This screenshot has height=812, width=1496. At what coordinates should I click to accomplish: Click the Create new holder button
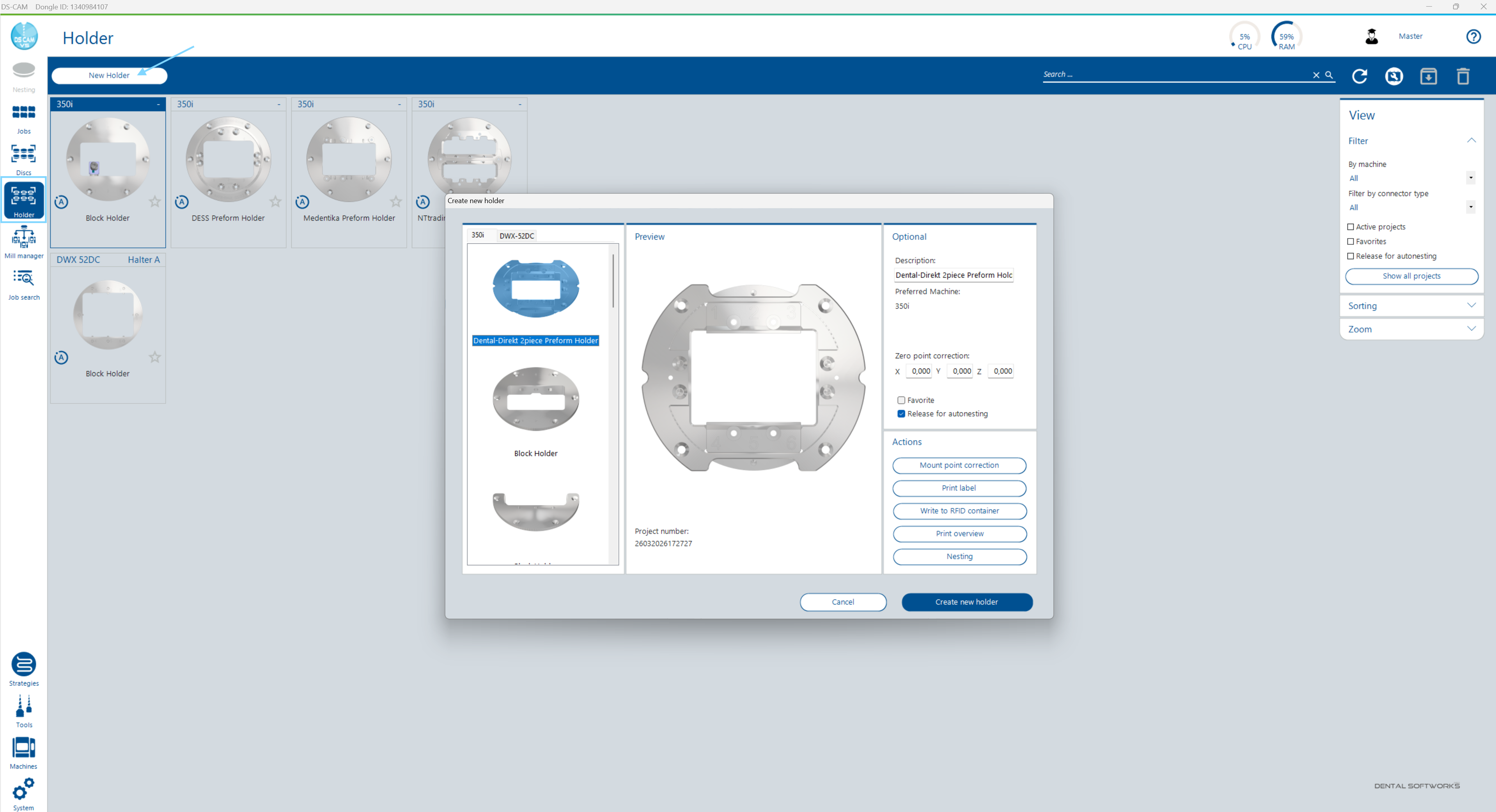pos(966,602)
